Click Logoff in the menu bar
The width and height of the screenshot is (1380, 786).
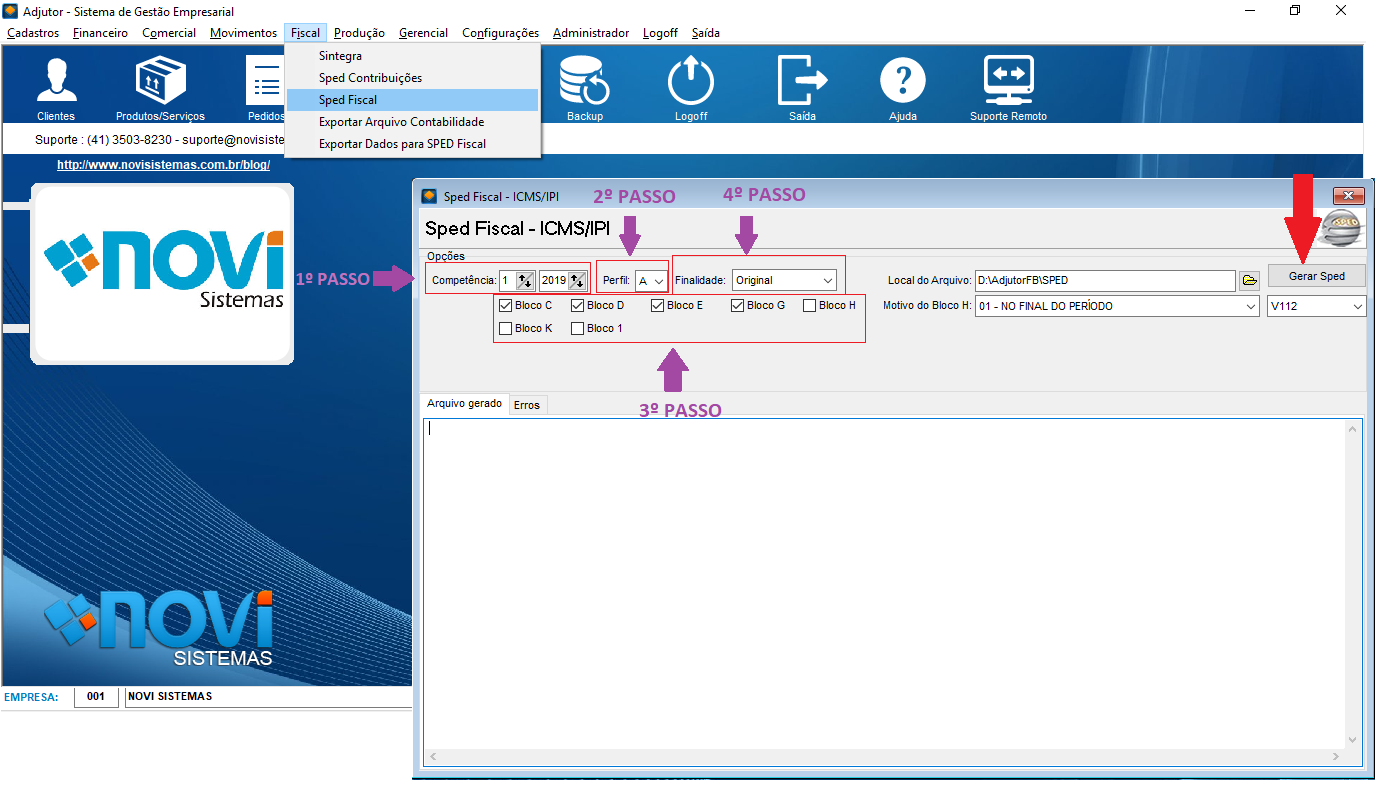(660, 33)
